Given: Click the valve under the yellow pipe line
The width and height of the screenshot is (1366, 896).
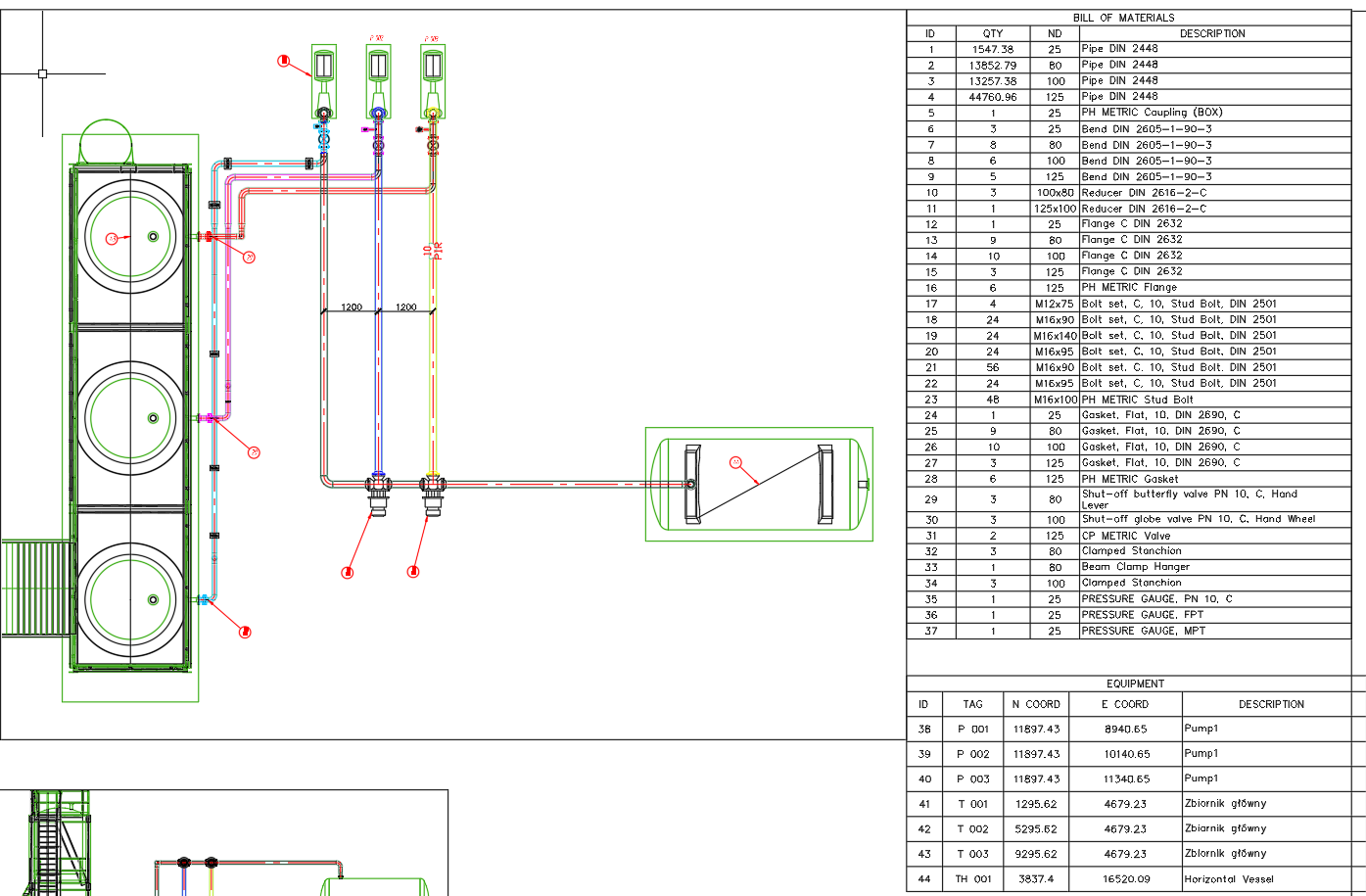Looking at the screenshot, I should click(x=432, y=493).
